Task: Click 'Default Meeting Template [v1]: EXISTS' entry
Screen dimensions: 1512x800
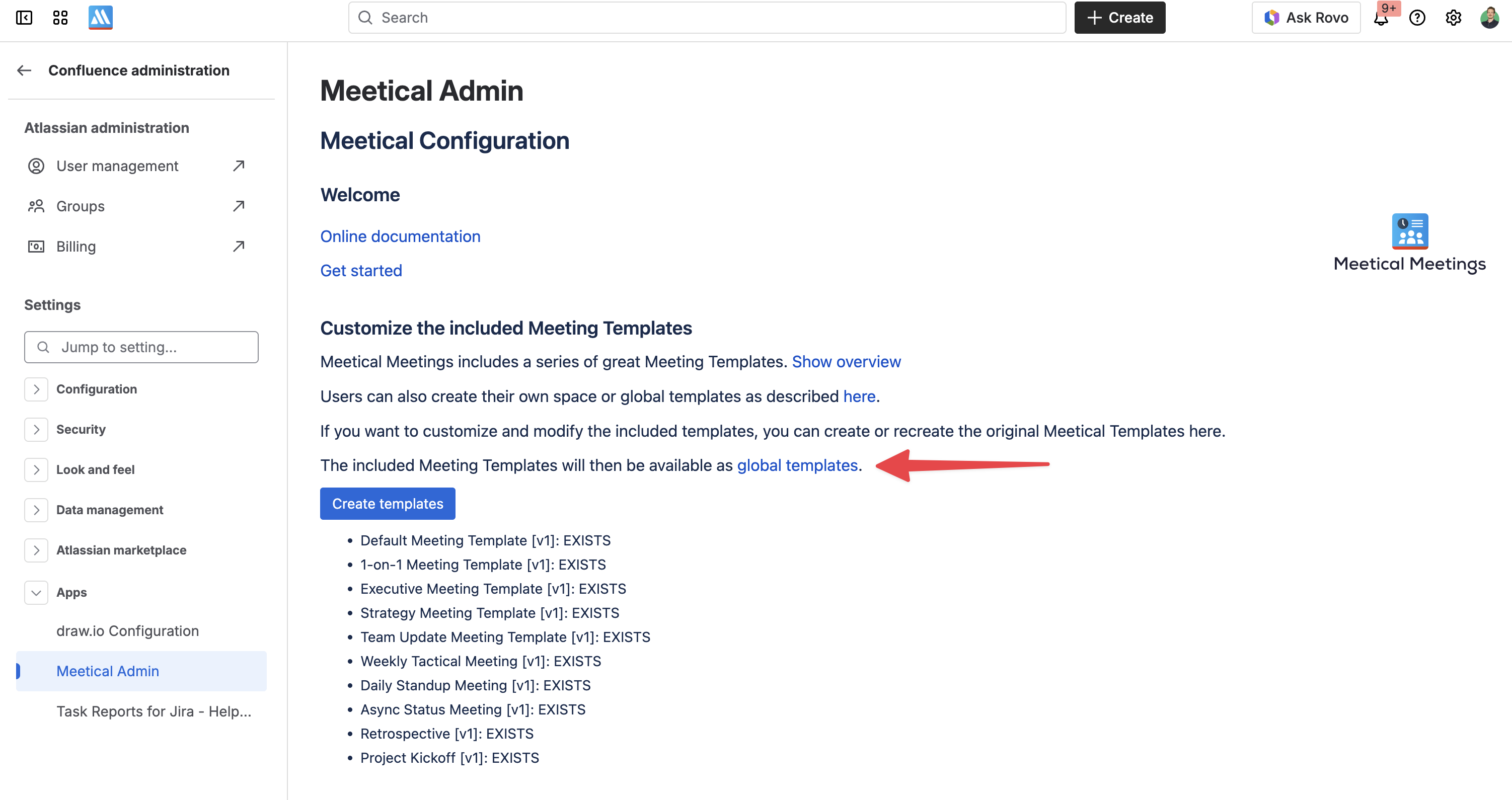Action: (x=485, y=540)
